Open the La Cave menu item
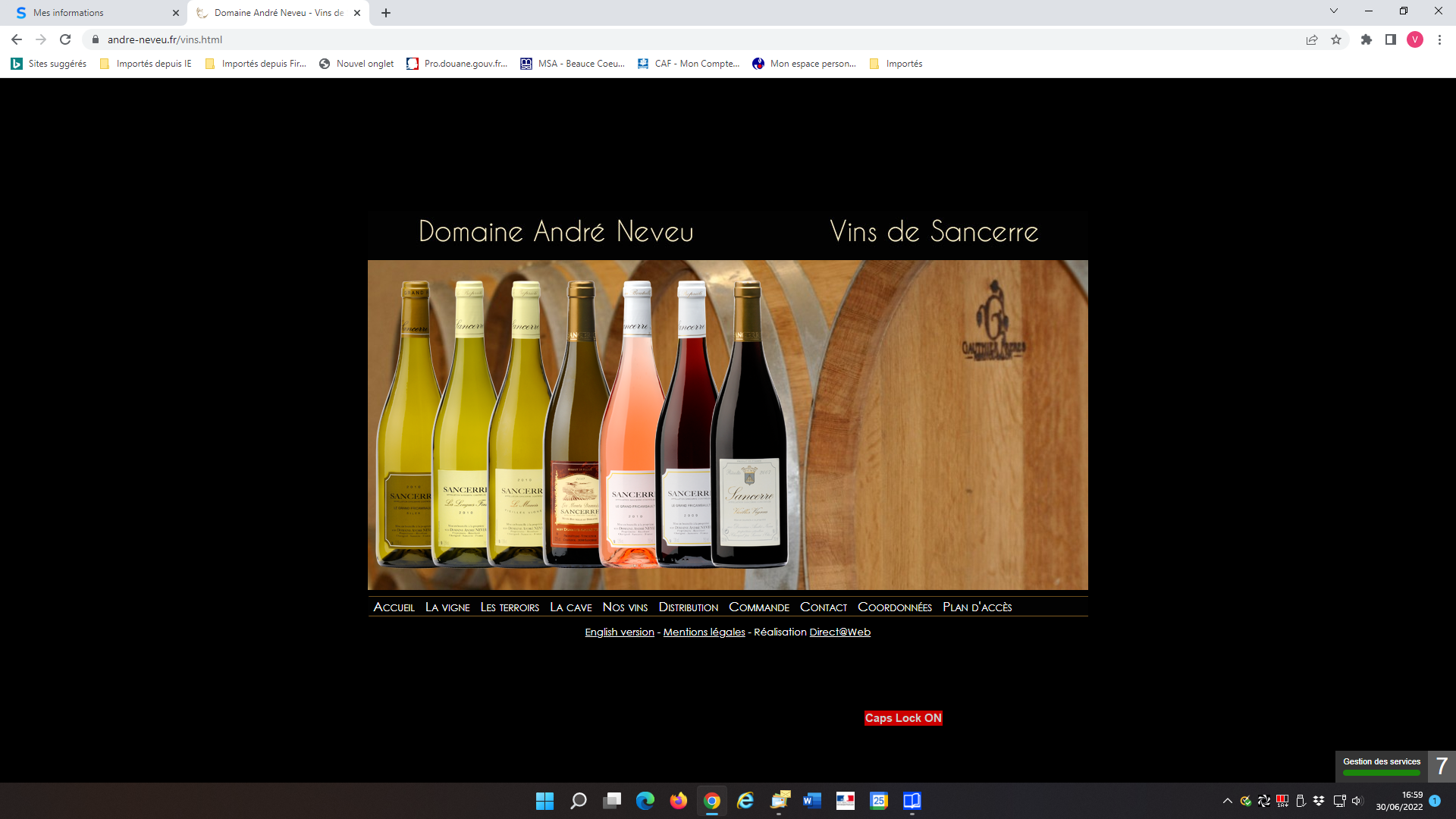 (571, 607)
